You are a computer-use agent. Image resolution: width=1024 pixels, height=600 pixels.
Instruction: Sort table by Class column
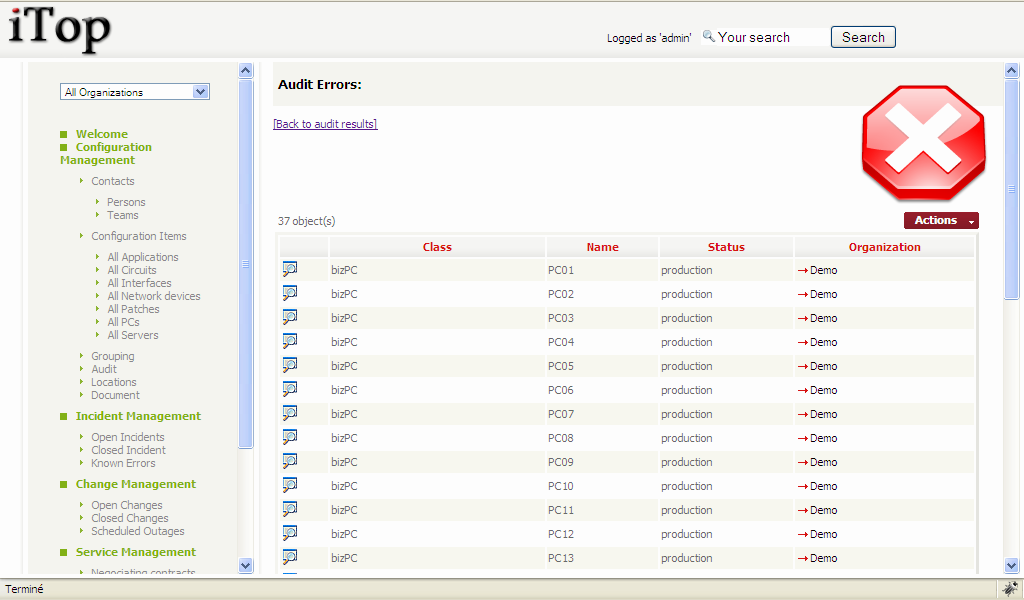click(437, 247)
